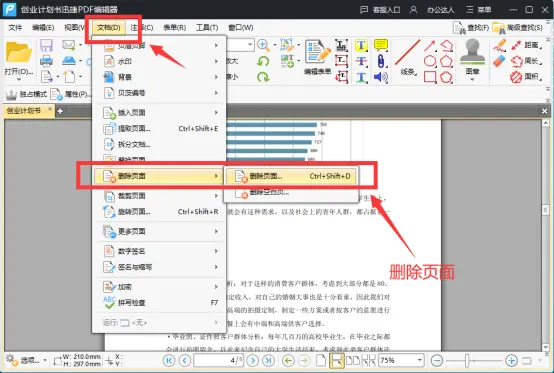Select the rectangle shape tool

(x=430, y=77)
